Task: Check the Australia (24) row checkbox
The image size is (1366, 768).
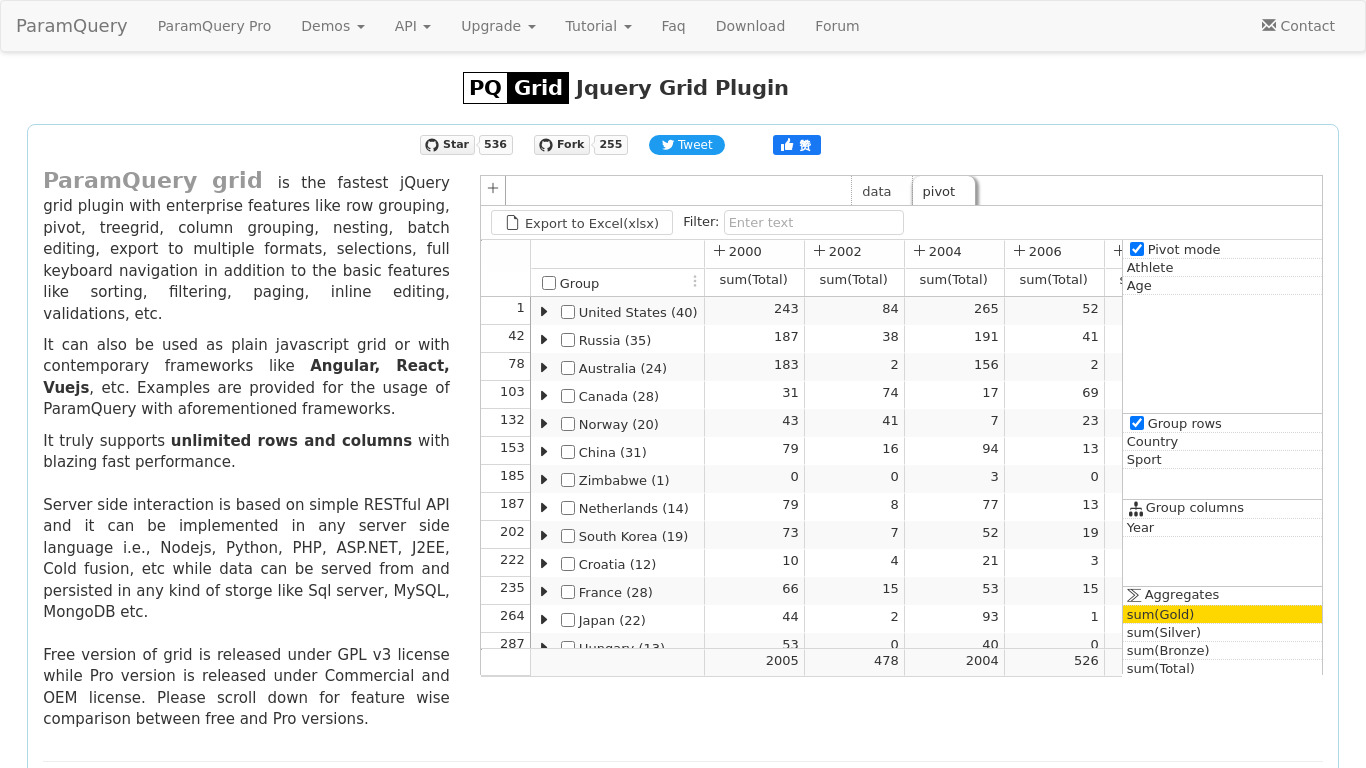Action: 568,368
